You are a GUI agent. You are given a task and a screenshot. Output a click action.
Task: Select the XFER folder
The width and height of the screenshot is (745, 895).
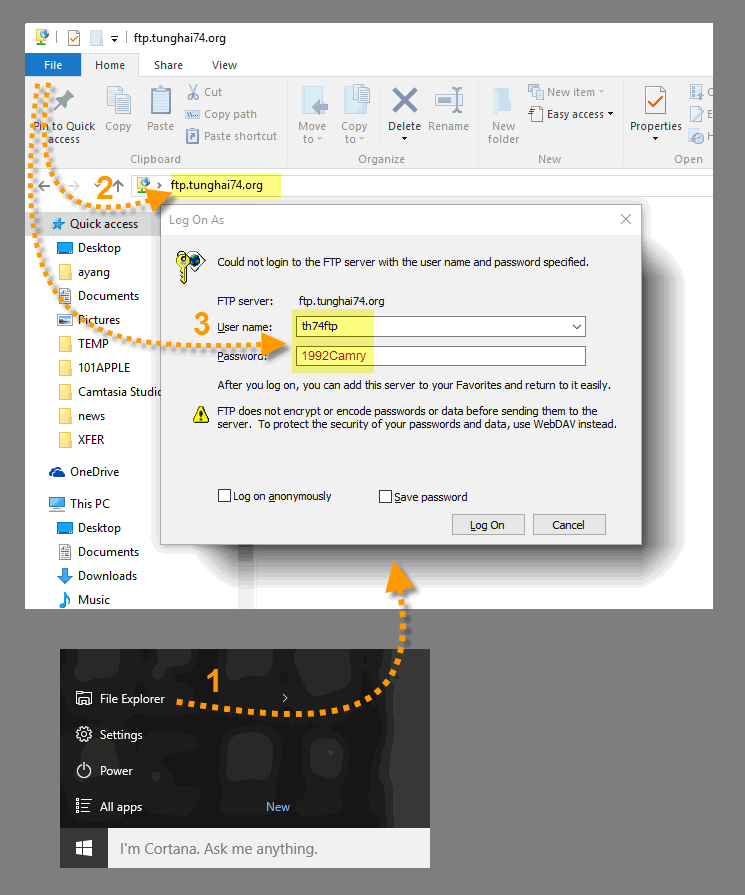pos(82,440)
